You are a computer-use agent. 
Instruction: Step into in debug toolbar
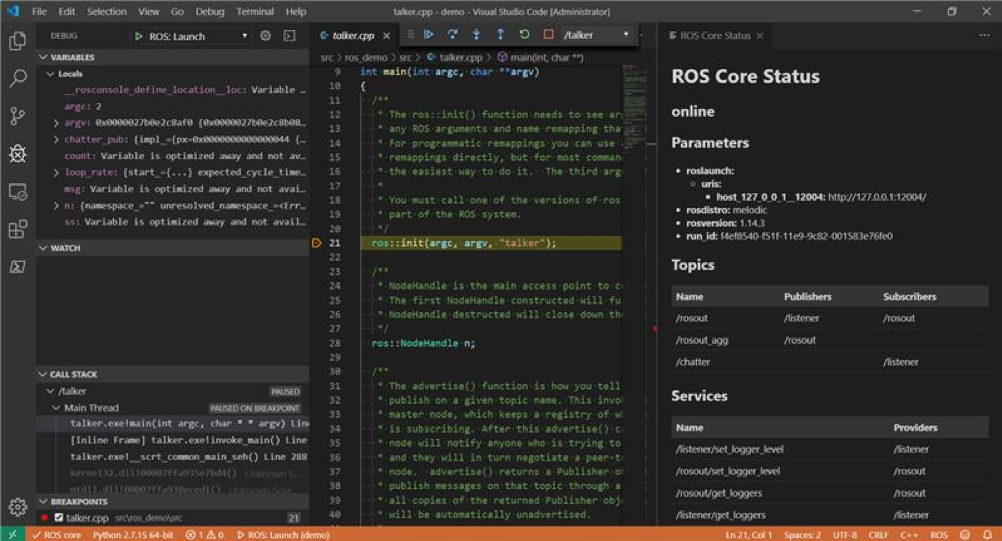pyautogui.click(x=476, y=34)
